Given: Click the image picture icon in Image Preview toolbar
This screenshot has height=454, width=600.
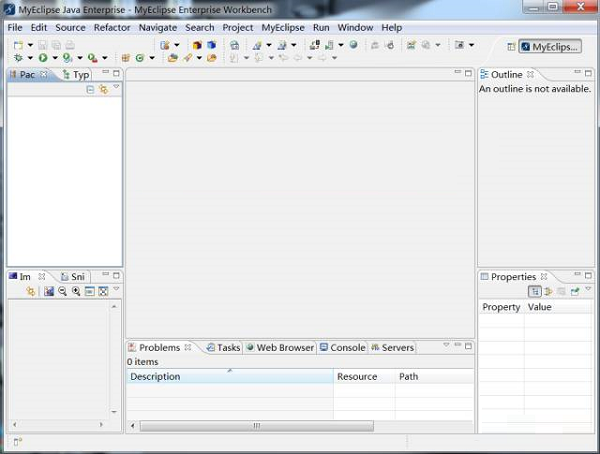Looking at the screenshot, I should 49,291.
